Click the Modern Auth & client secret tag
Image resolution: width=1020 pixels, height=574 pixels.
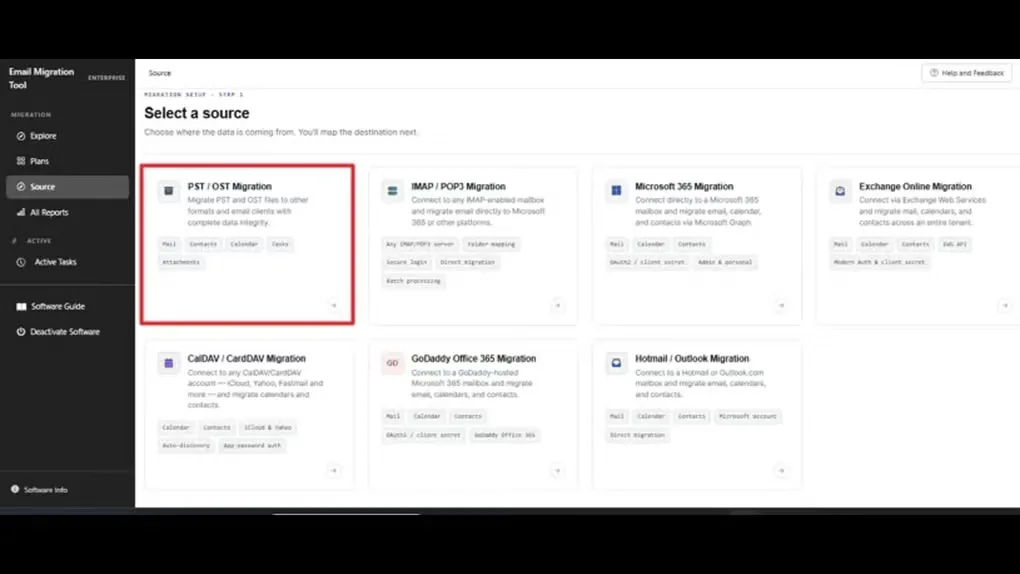[879, 262]
